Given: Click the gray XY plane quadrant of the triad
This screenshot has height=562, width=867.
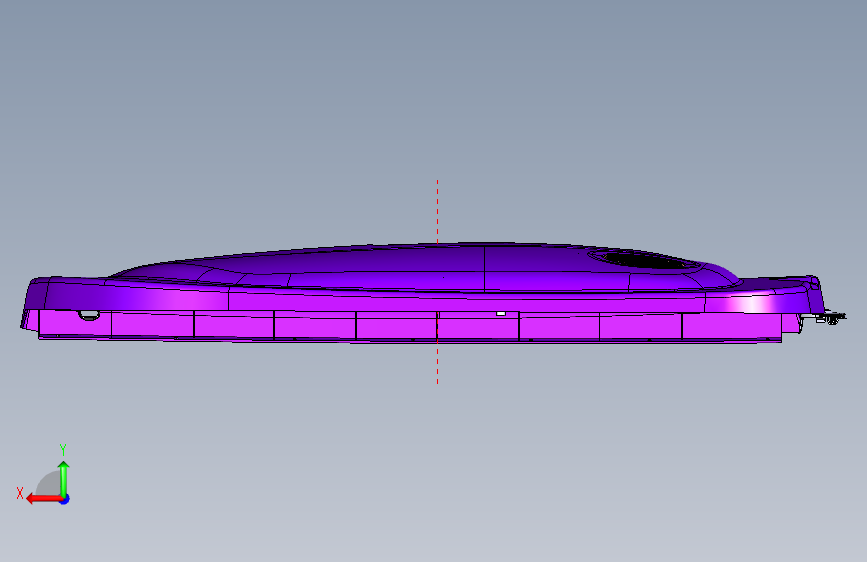Looking at the screenshot, I should [49, 483].
